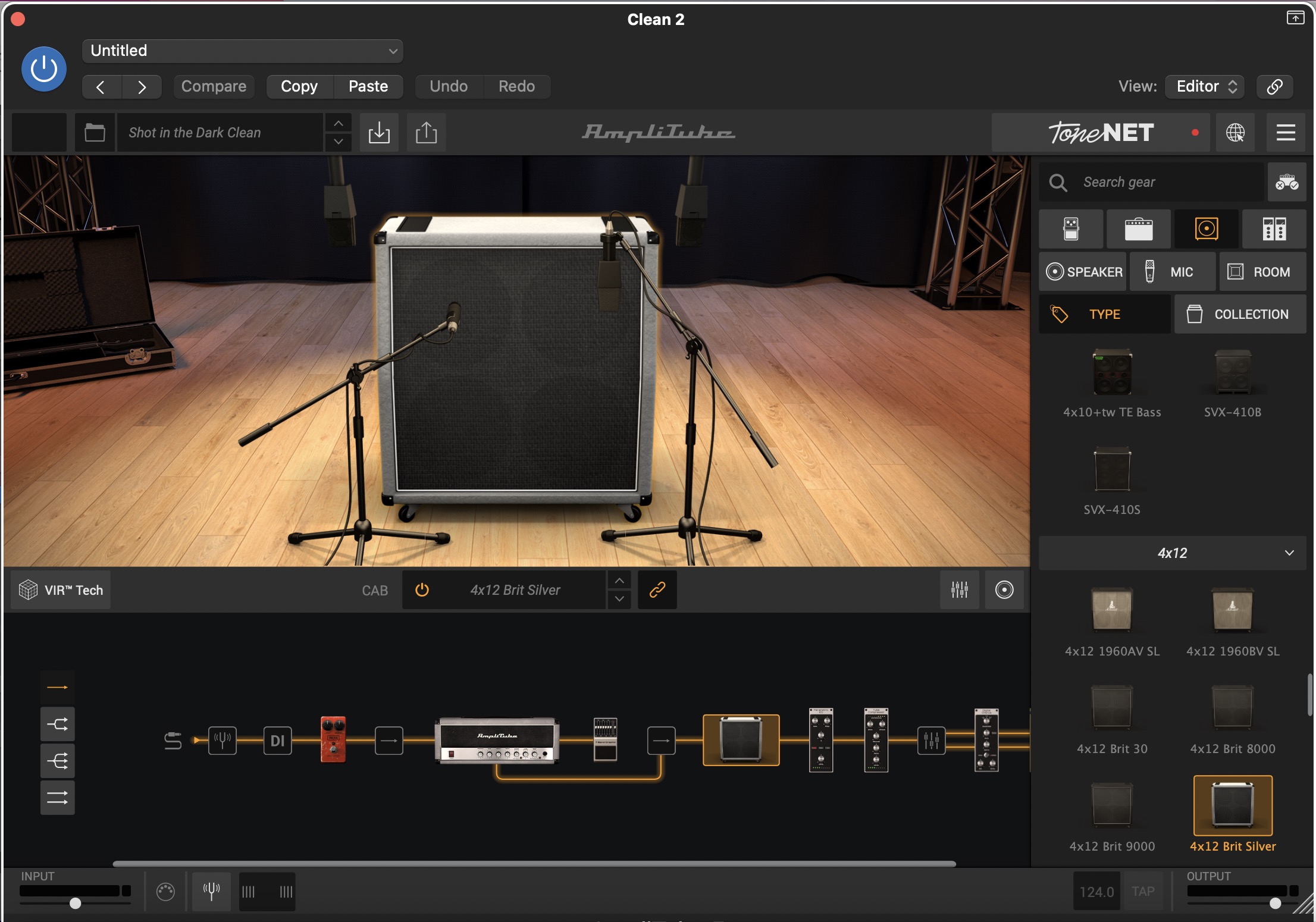Click the gear filter icon beside search
Viewport: 1316px width, 922px height.
click(x=1287, y=182)
